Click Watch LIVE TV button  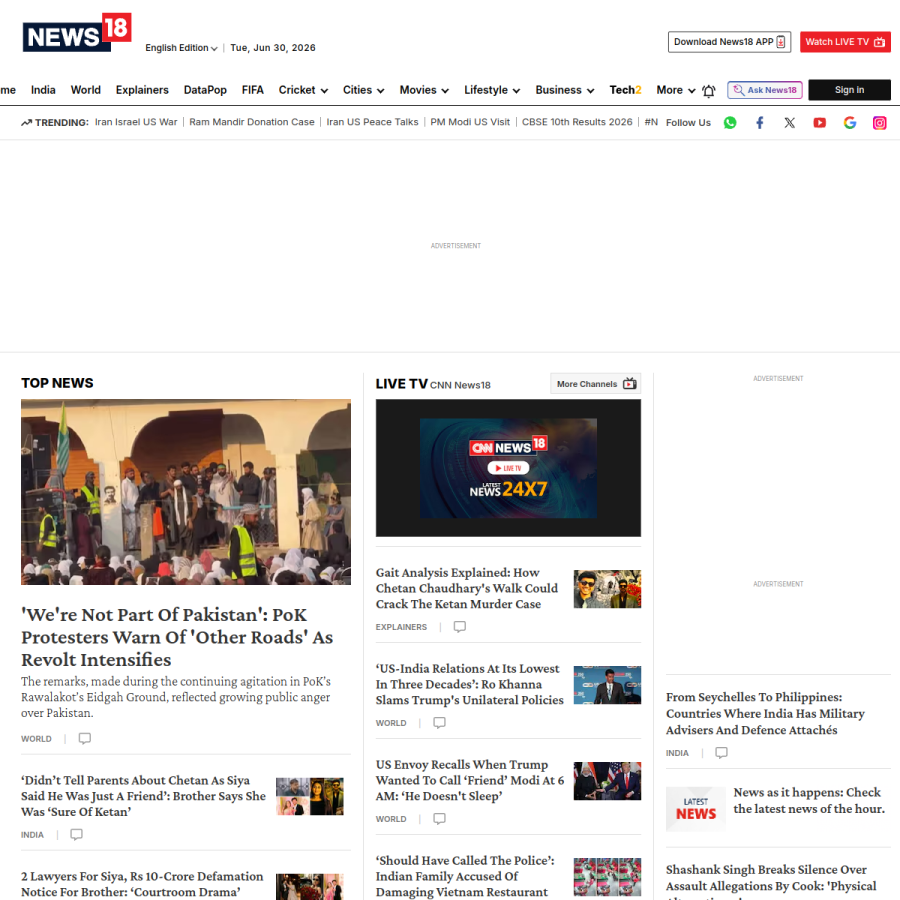point(845,42)
